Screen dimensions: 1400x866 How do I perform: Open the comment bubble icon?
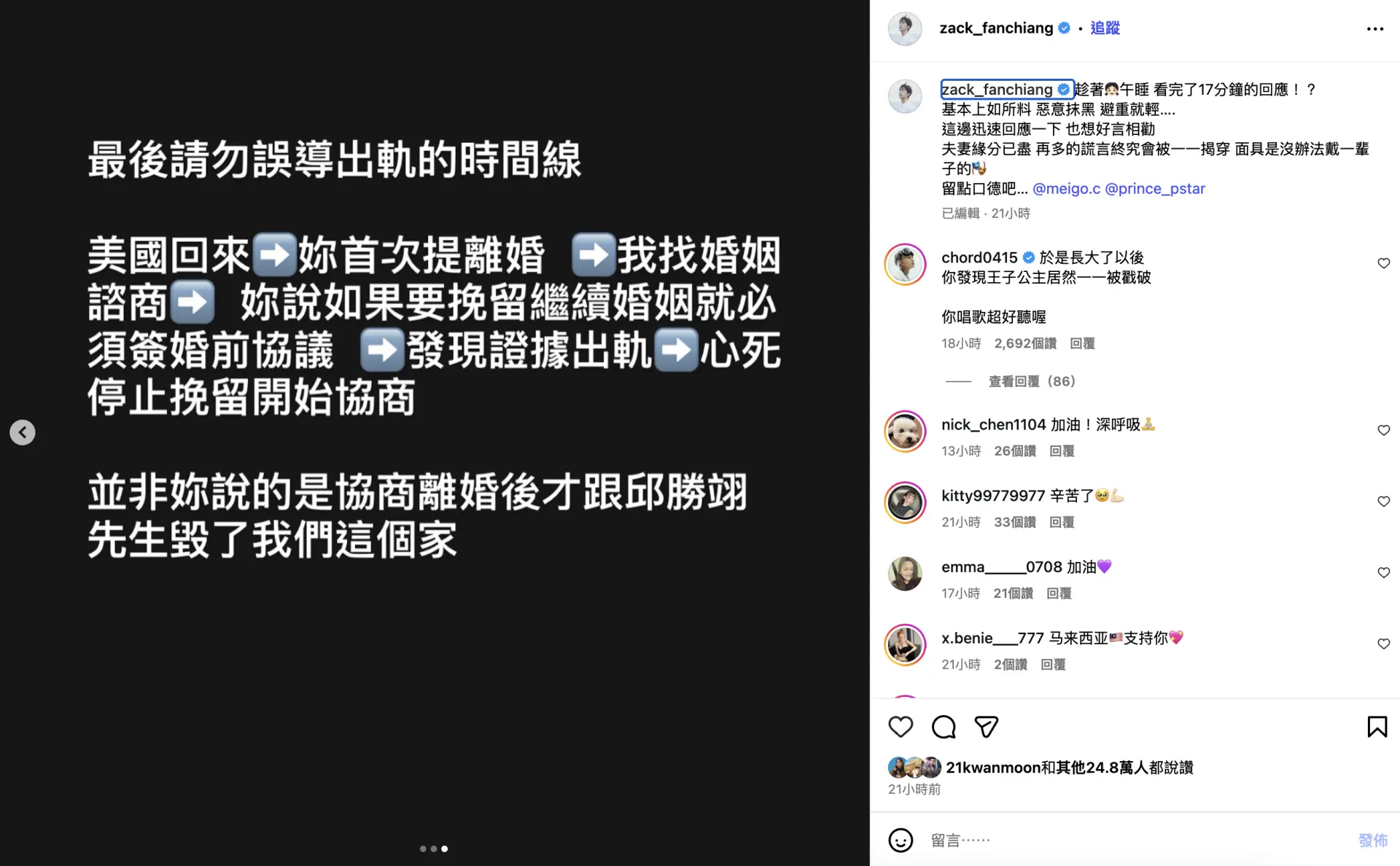tap(944, 727)
